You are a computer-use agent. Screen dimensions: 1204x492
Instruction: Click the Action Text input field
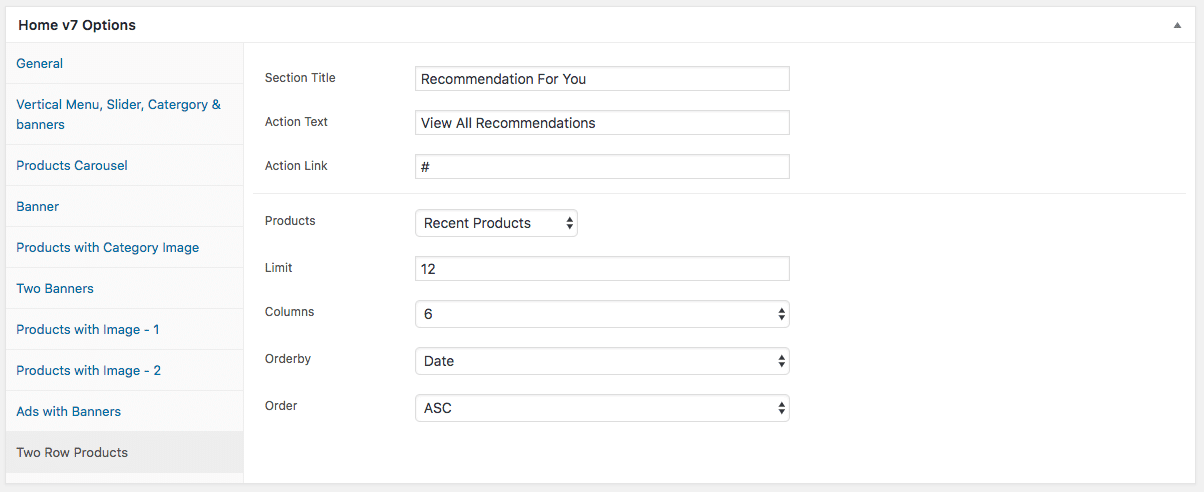[602, 122]
